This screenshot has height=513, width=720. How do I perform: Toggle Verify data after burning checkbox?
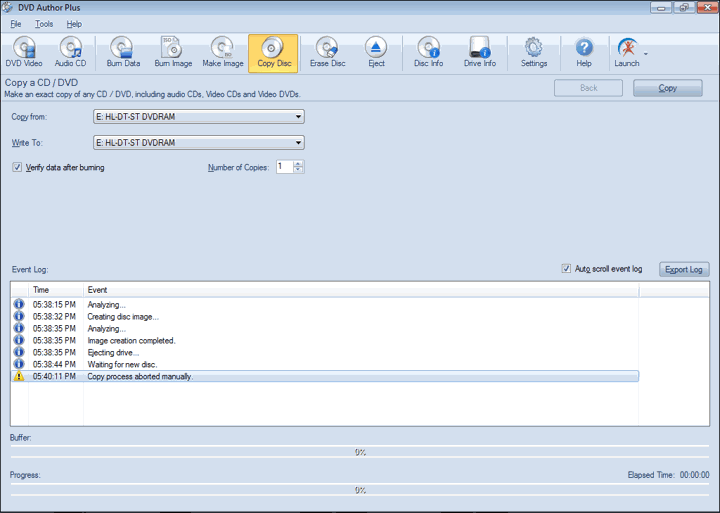(17, 167)
